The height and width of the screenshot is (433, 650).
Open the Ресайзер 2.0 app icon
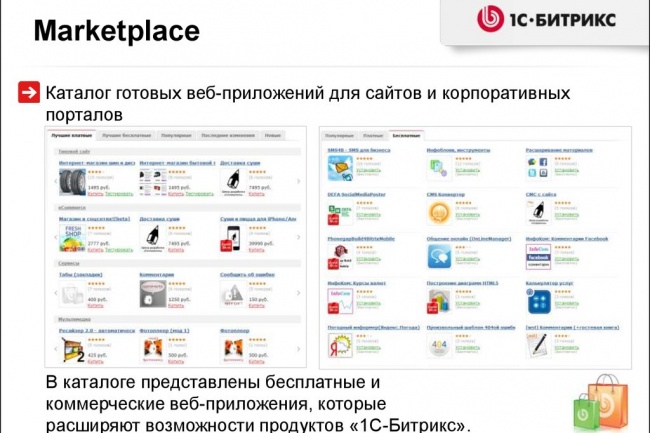(x=73, y=350)
